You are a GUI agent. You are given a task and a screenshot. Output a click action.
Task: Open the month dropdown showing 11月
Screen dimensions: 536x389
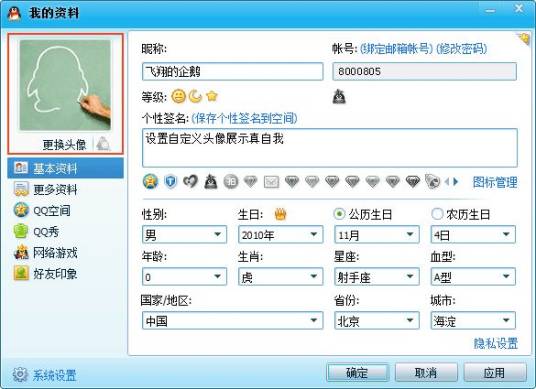coord(377,234)
